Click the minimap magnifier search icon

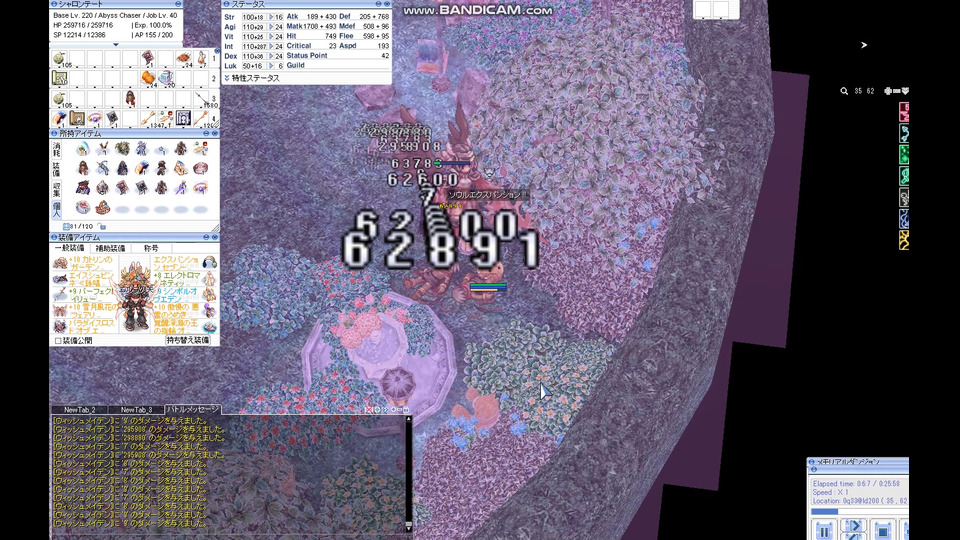coord(844,91)
